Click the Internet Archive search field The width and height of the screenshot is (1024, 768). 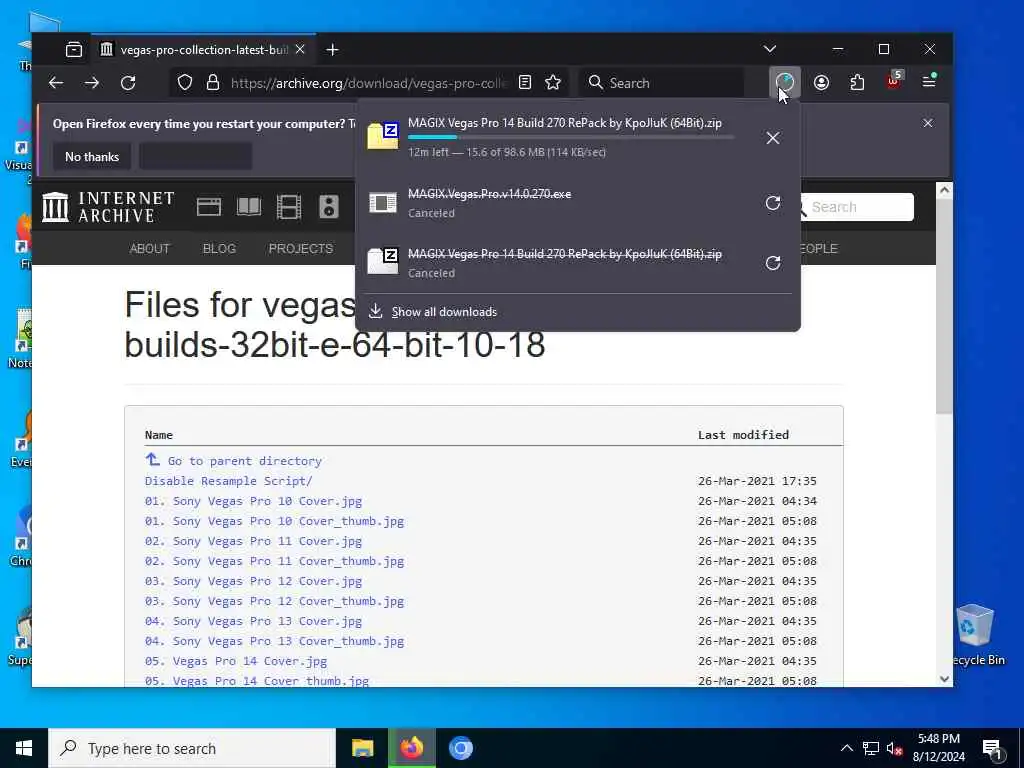(859, 207)
